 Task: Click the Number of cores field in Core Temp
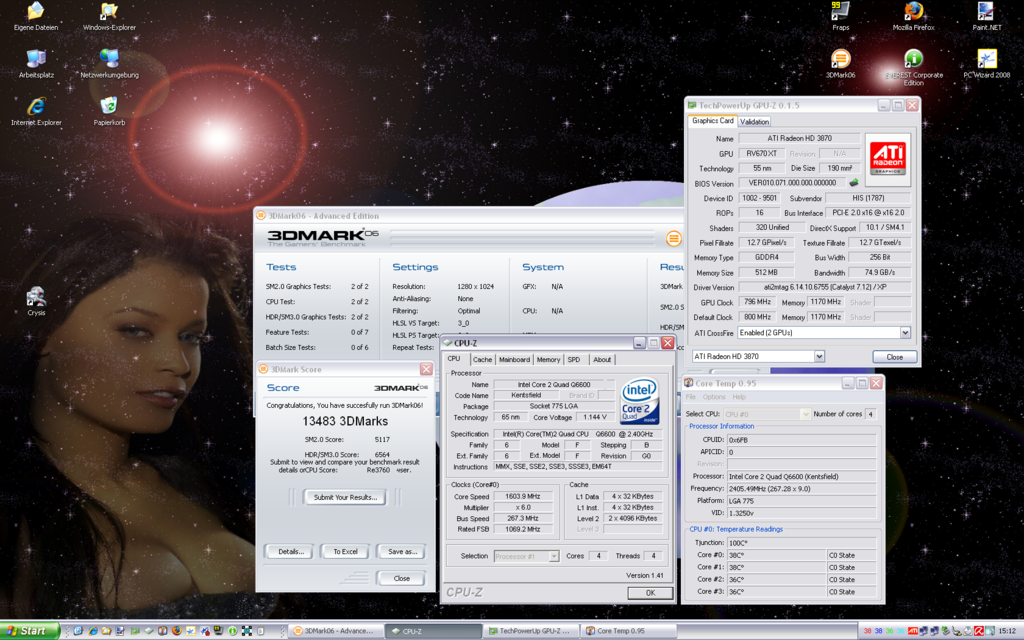[x=871, y=414]
